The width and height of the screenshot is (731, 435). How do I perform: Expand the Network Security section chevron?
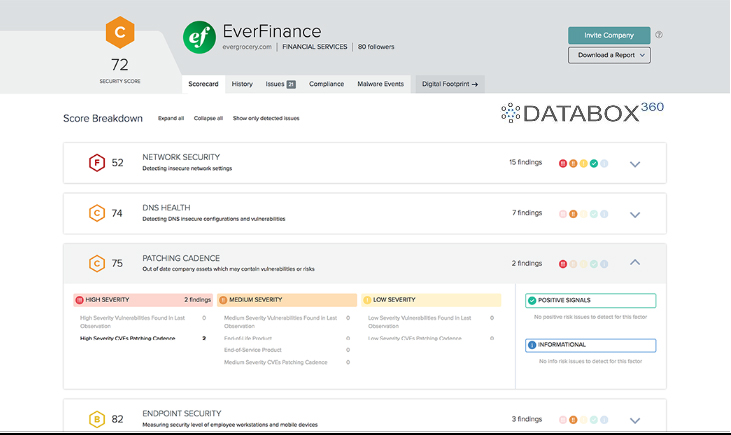635,164
